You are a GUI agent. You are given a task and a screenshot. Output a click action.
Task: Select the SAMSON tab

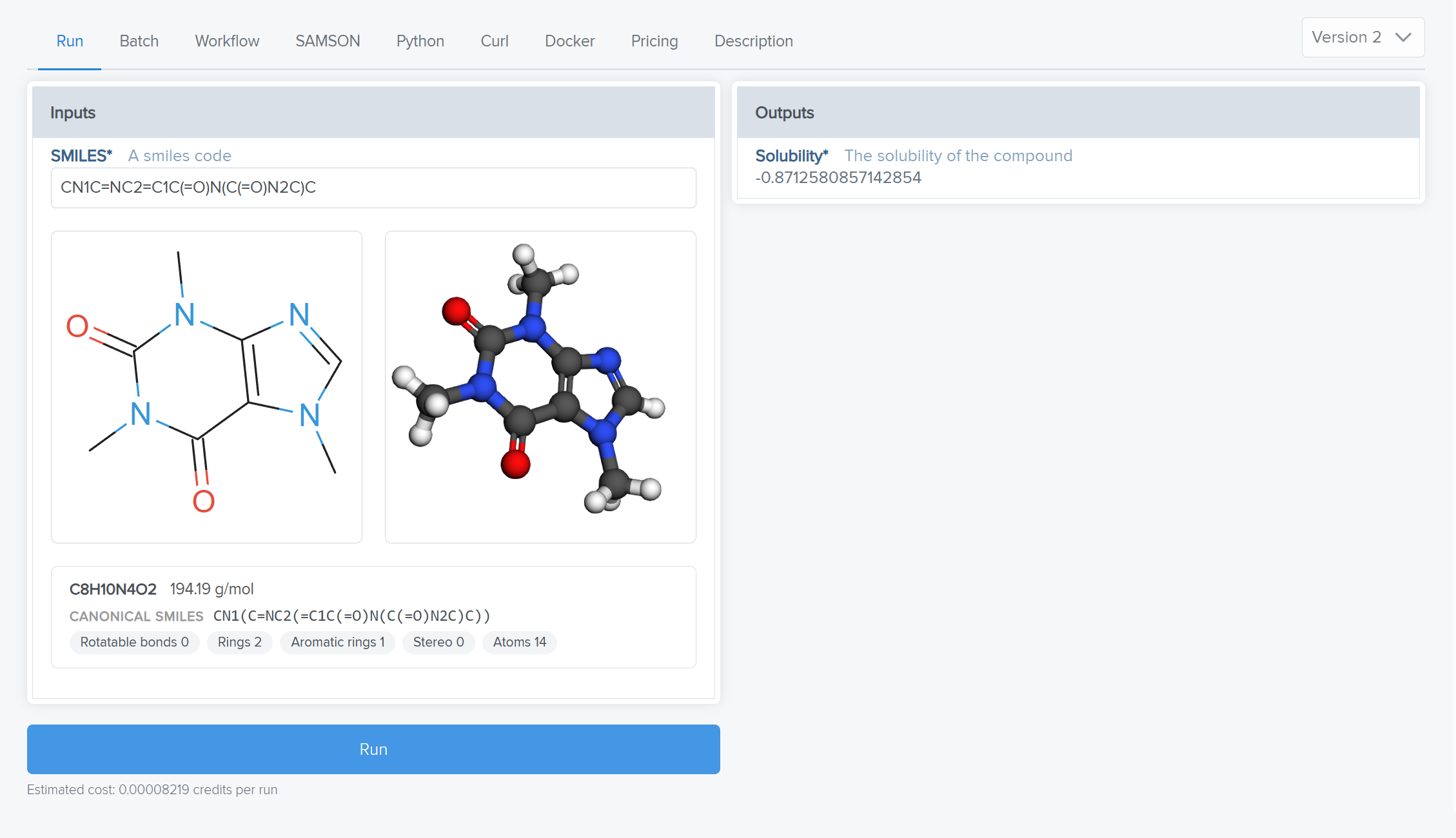328,41
